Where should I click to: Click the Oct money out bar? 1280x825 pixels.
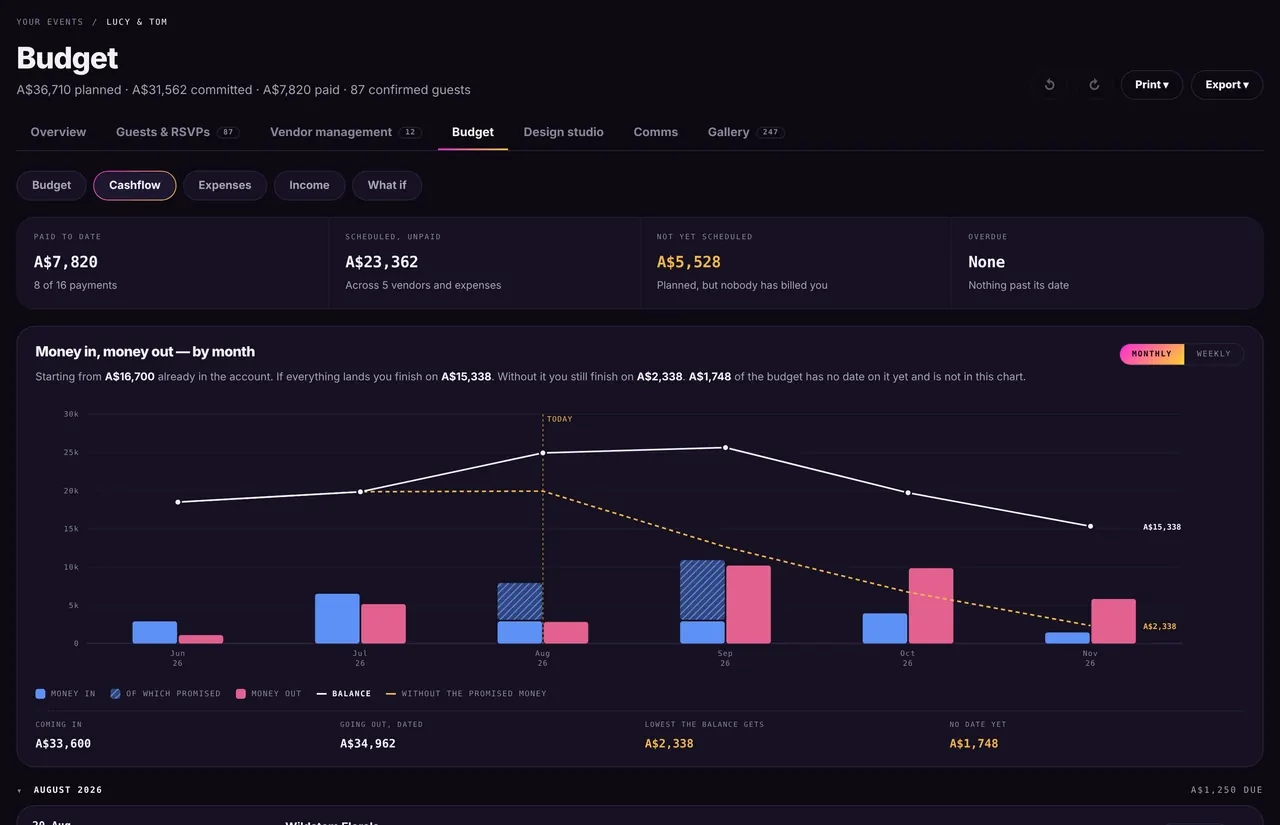tap(931, 606)
